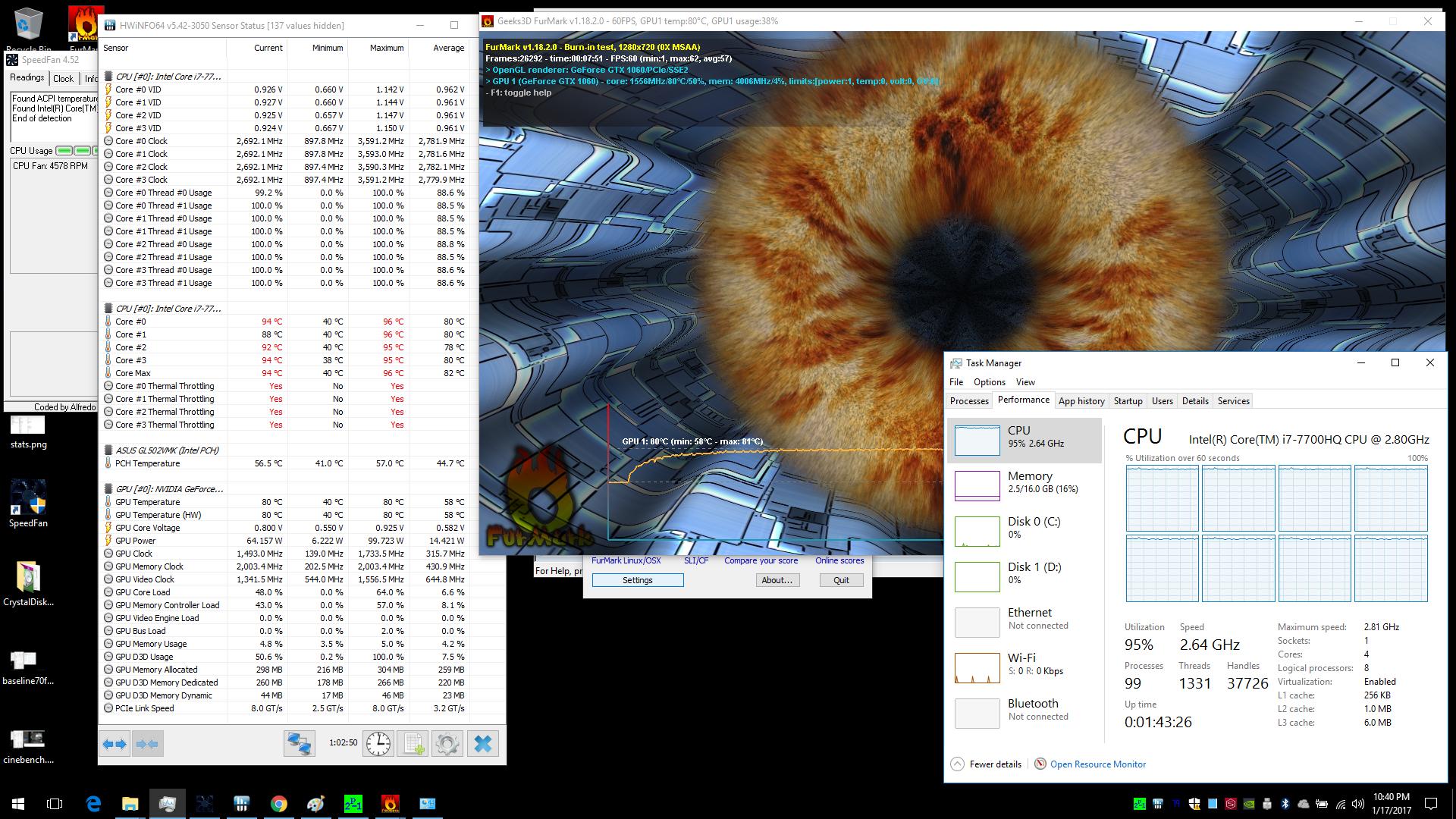Select Memory in Task Manager sidebar
This screenshot has height=819, width=1456.
[1025, 485]
